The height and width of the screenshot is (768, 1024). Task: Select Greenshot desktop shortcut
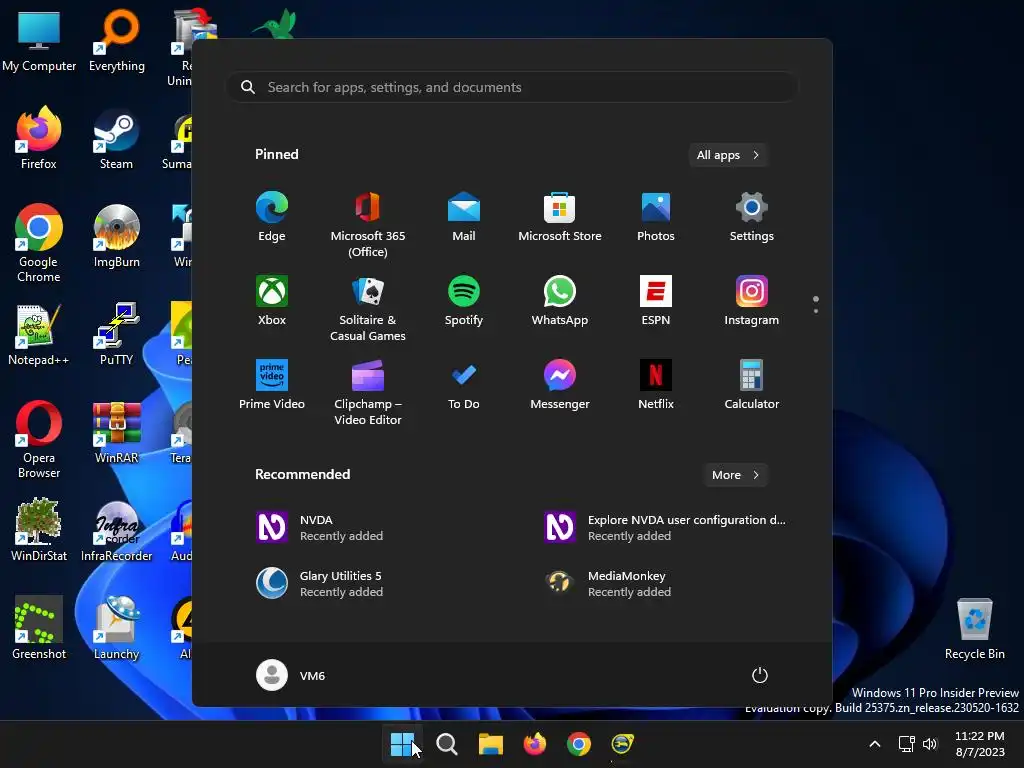pos(39,628)
